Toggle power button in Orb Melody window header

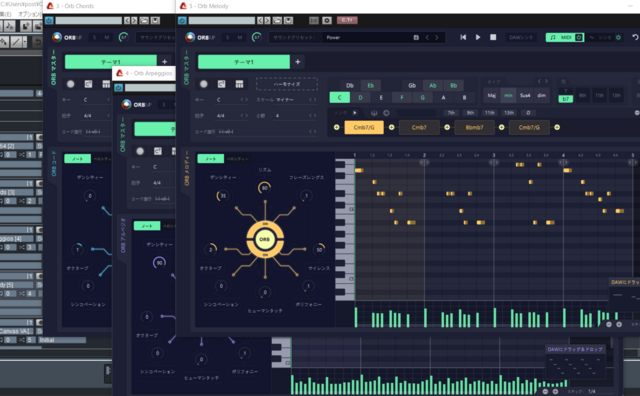coord(182,20)
